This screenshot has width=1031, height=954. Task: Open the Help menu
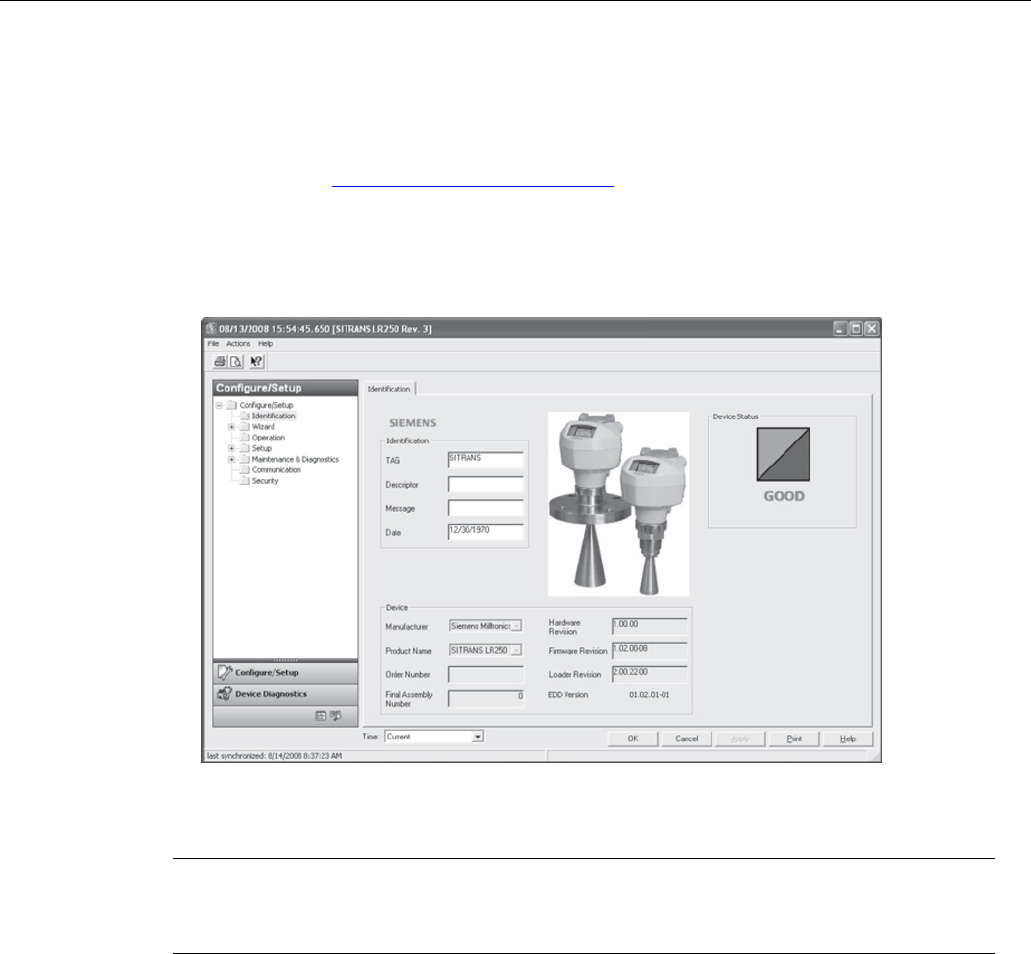coord(266,344)
